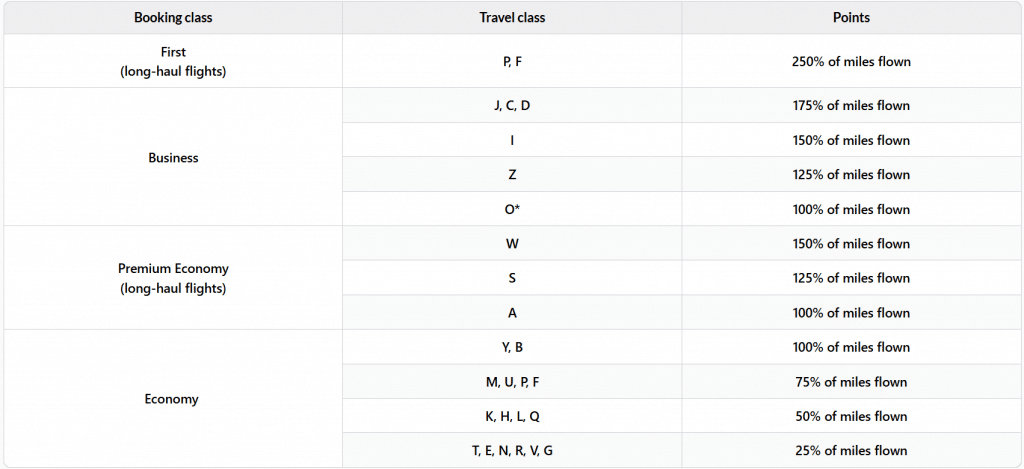Select the 50% of miles flown cell
Viewport: 1024px width, 469px height.
click(x=851, y=416)
